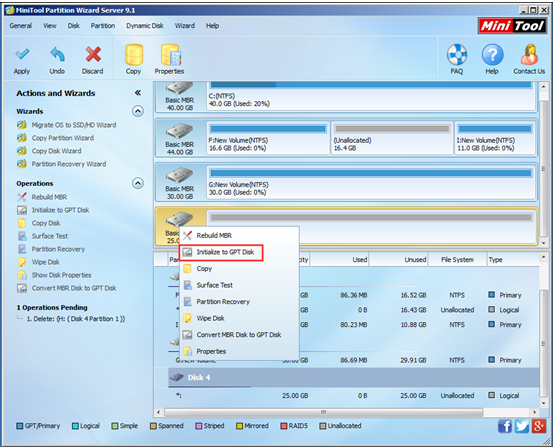
Task: Click Initialize to GPT Disk in Operations panel
Action: 60,210
